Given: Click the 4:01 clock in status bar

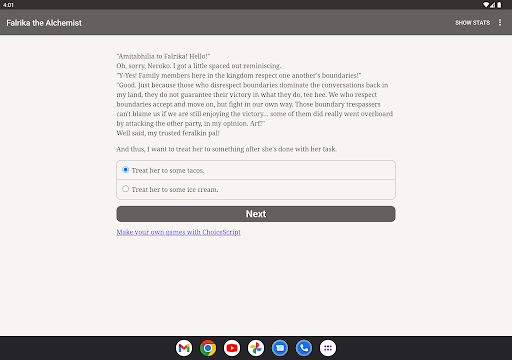Looking at the screenshot, I should tap(8, 5).
